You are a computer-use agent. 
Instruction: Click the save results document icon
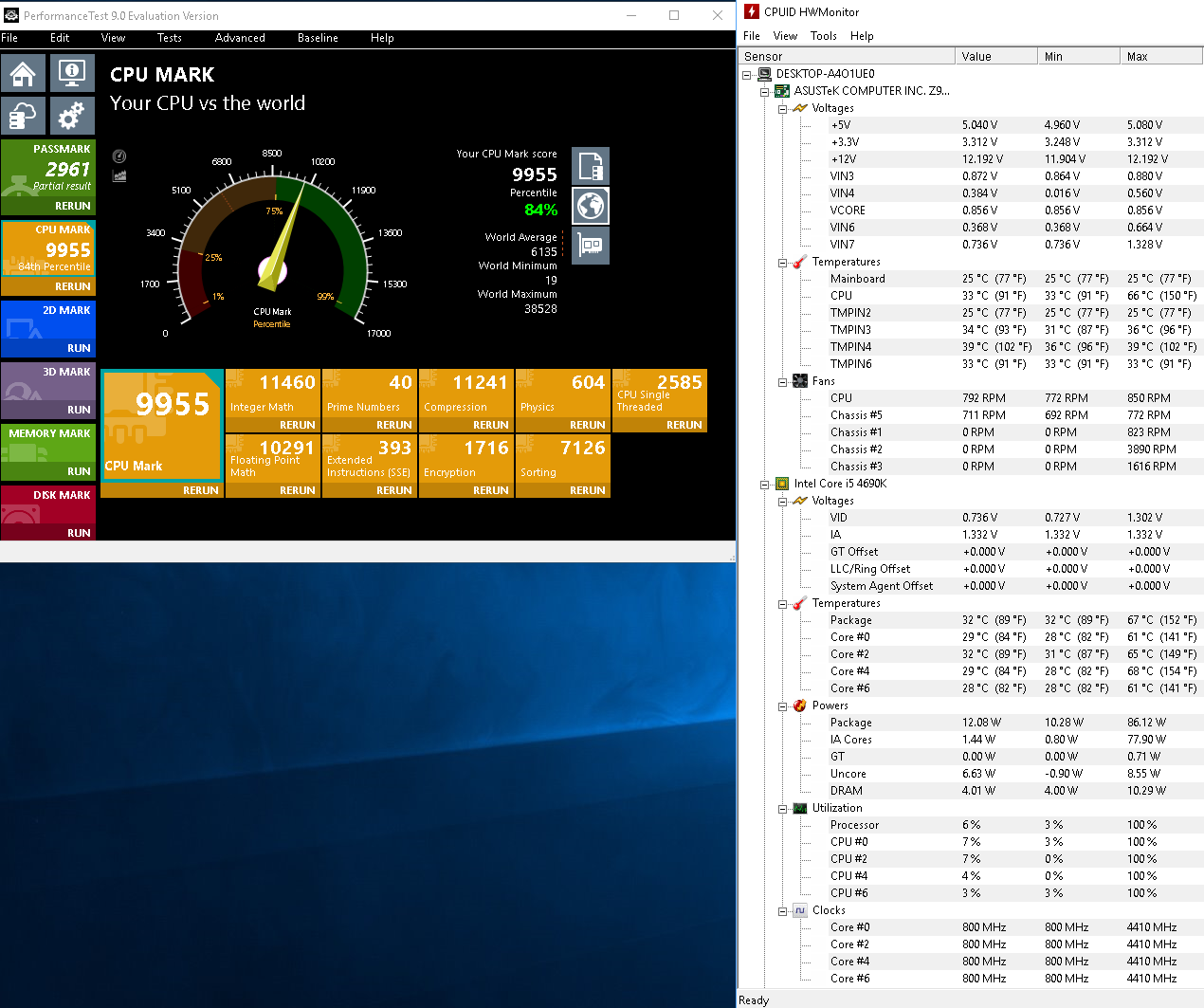click(x=591, y=166)
